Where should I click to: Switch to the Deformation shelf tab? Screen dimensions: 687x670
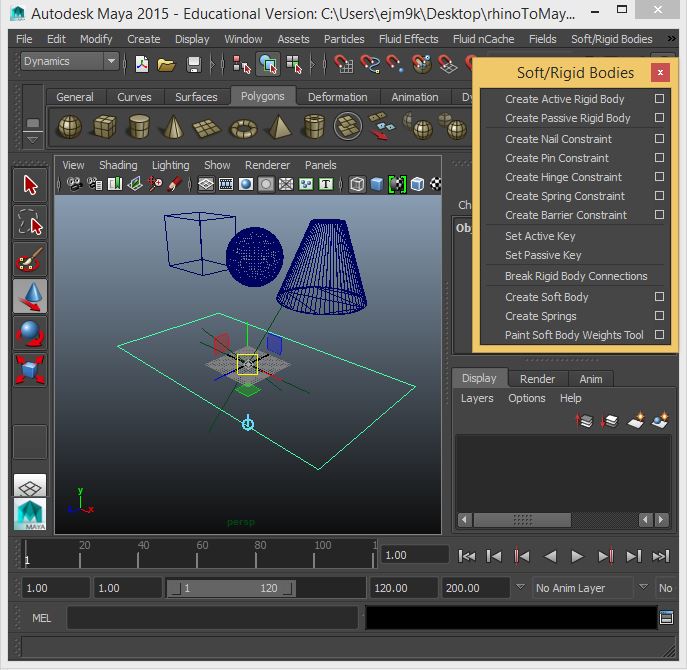(337, 97)
